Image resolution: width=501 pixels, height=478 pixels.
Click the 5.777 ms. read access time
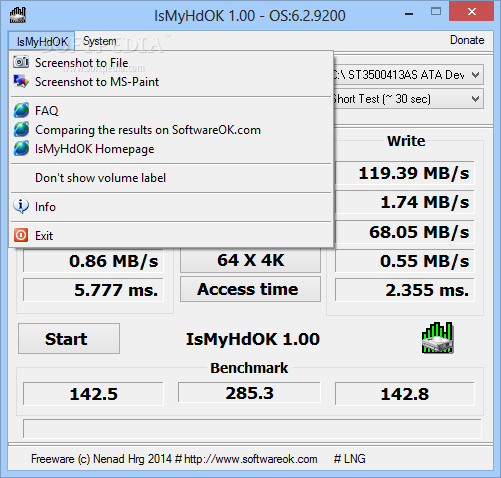(93, 290)
